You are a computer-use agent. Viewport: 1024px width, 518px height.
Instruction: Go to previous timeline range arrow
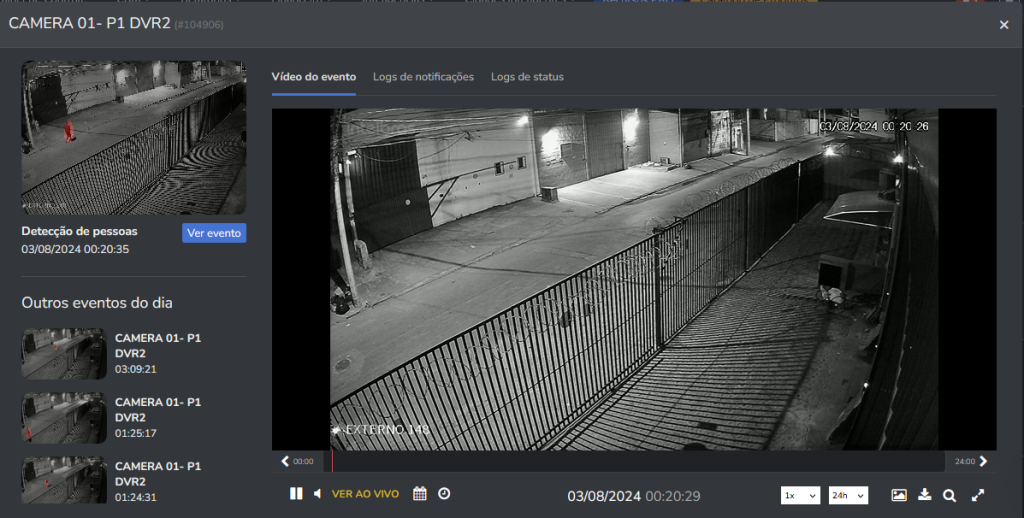(285, 461)
